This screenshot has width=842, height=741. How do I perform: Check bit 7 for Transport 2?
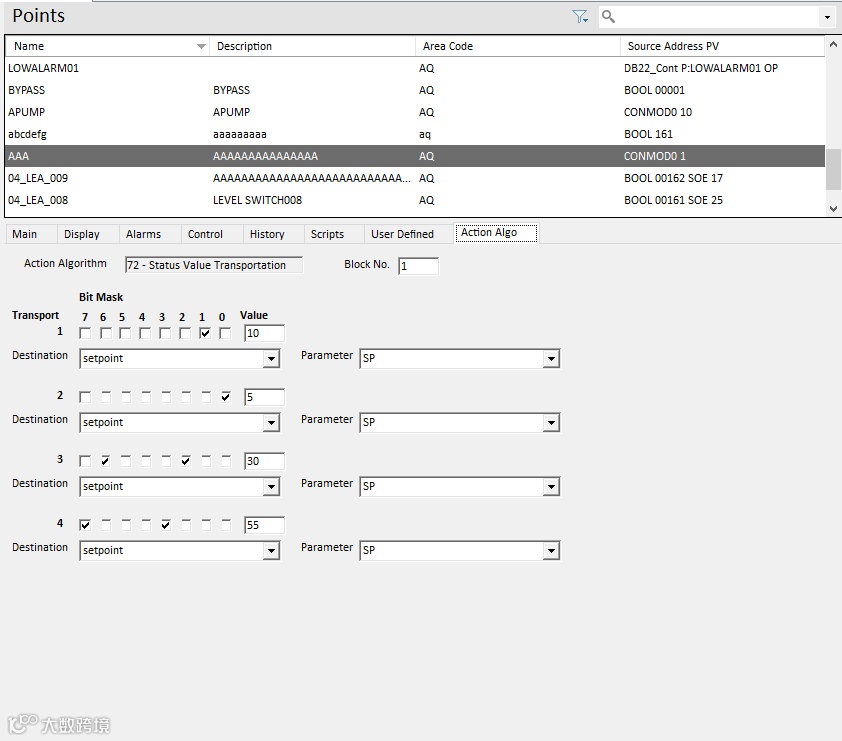85,397
